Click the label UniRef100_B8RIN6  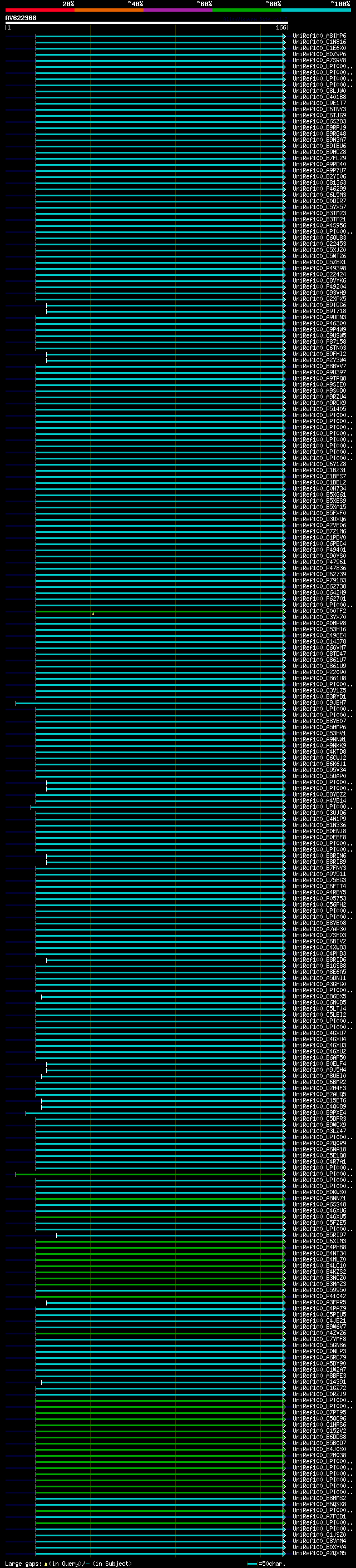(x=319, y=856)
